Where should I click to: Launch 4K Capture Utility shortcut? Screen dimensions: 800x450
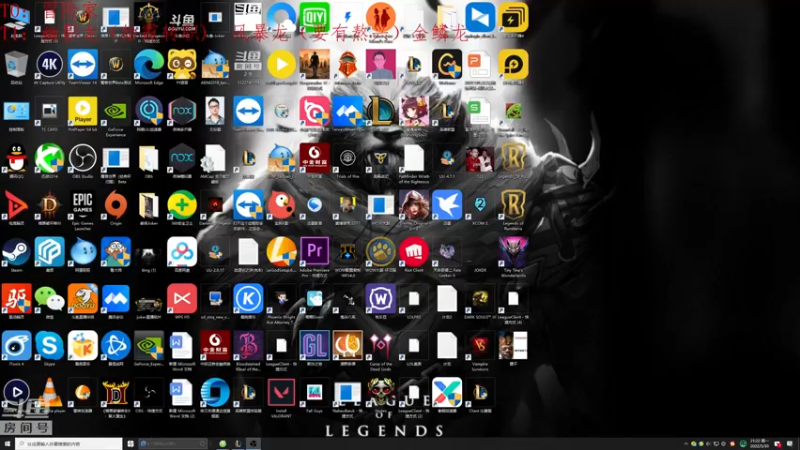[49, 64]
